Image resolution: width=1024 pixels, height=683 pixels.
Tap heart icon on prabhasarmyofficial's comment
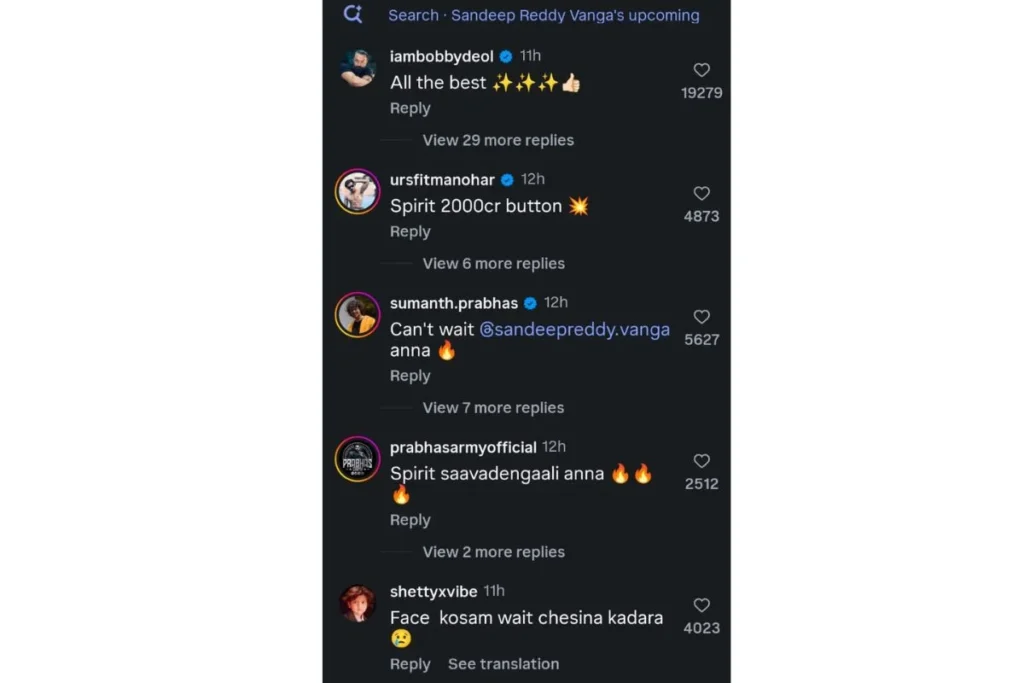point(701,461)
